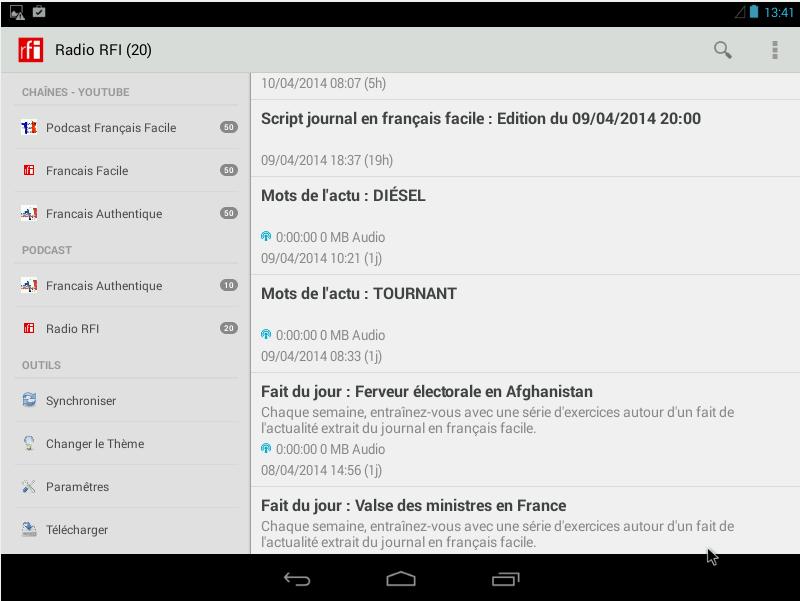Open Script journal en français facile article
Screen dimensions: 800x601
coord(526,138)
